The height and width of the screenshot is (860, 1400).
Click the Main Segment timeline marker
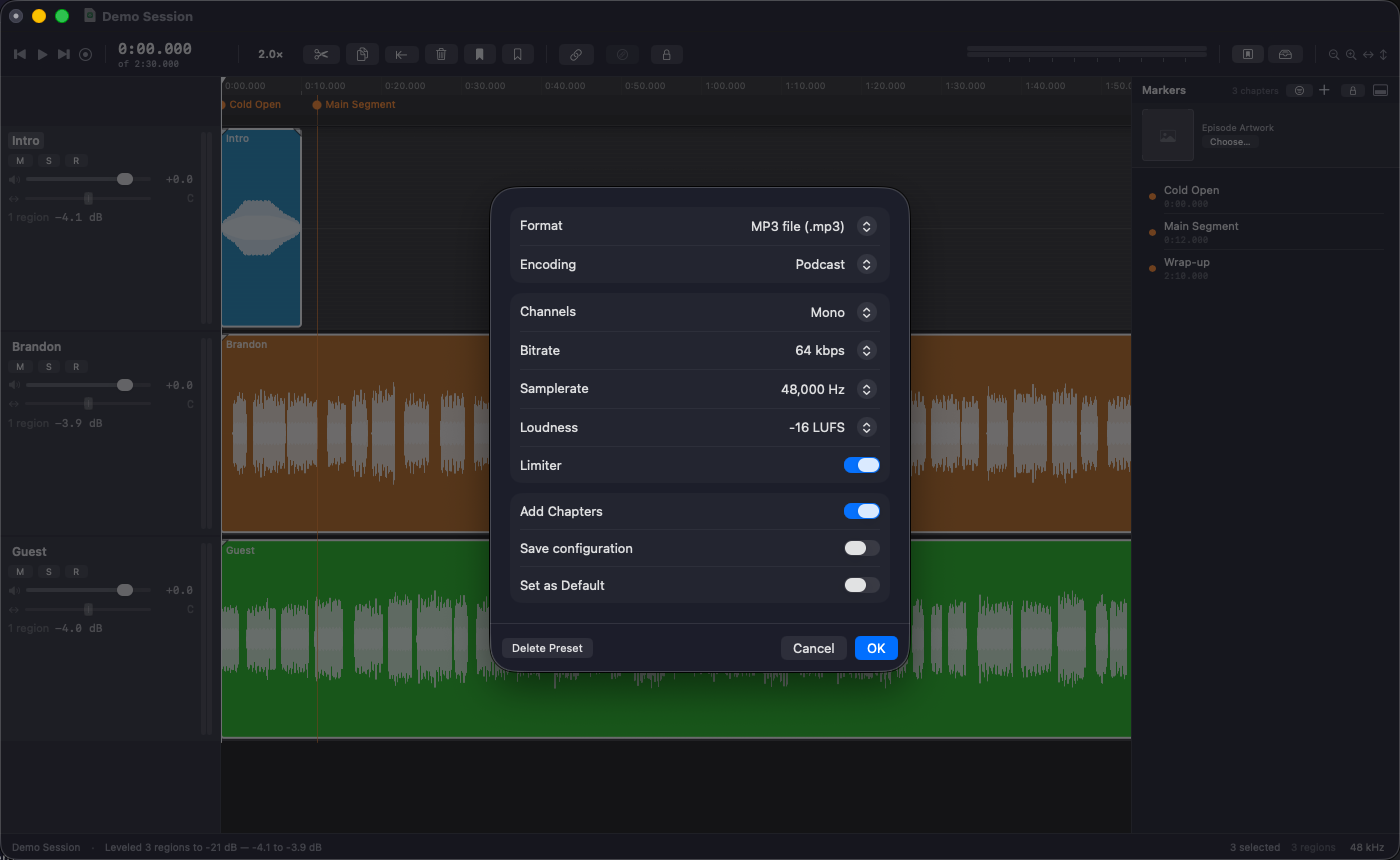pyautogui.click(x=354, y=104)
